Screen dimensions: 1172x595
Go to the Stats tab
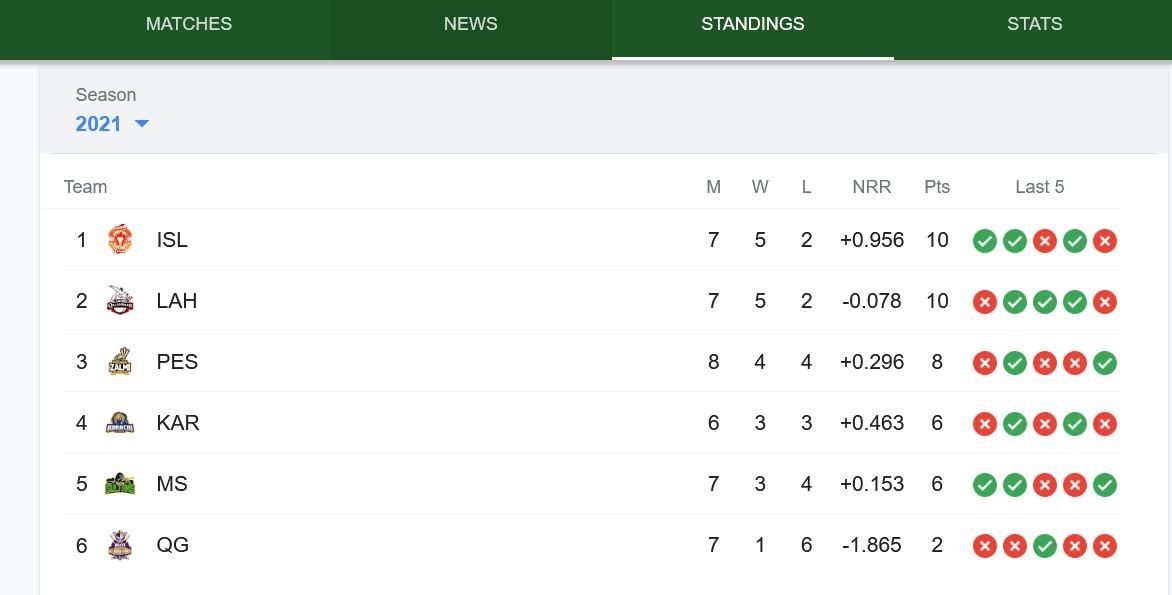1035,24
